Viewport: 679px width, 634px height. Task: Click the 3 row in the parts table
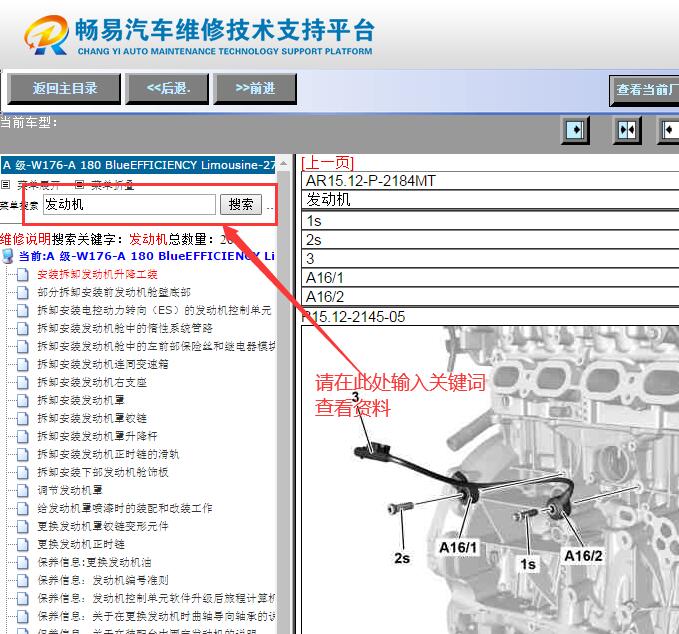pos(490,259)
